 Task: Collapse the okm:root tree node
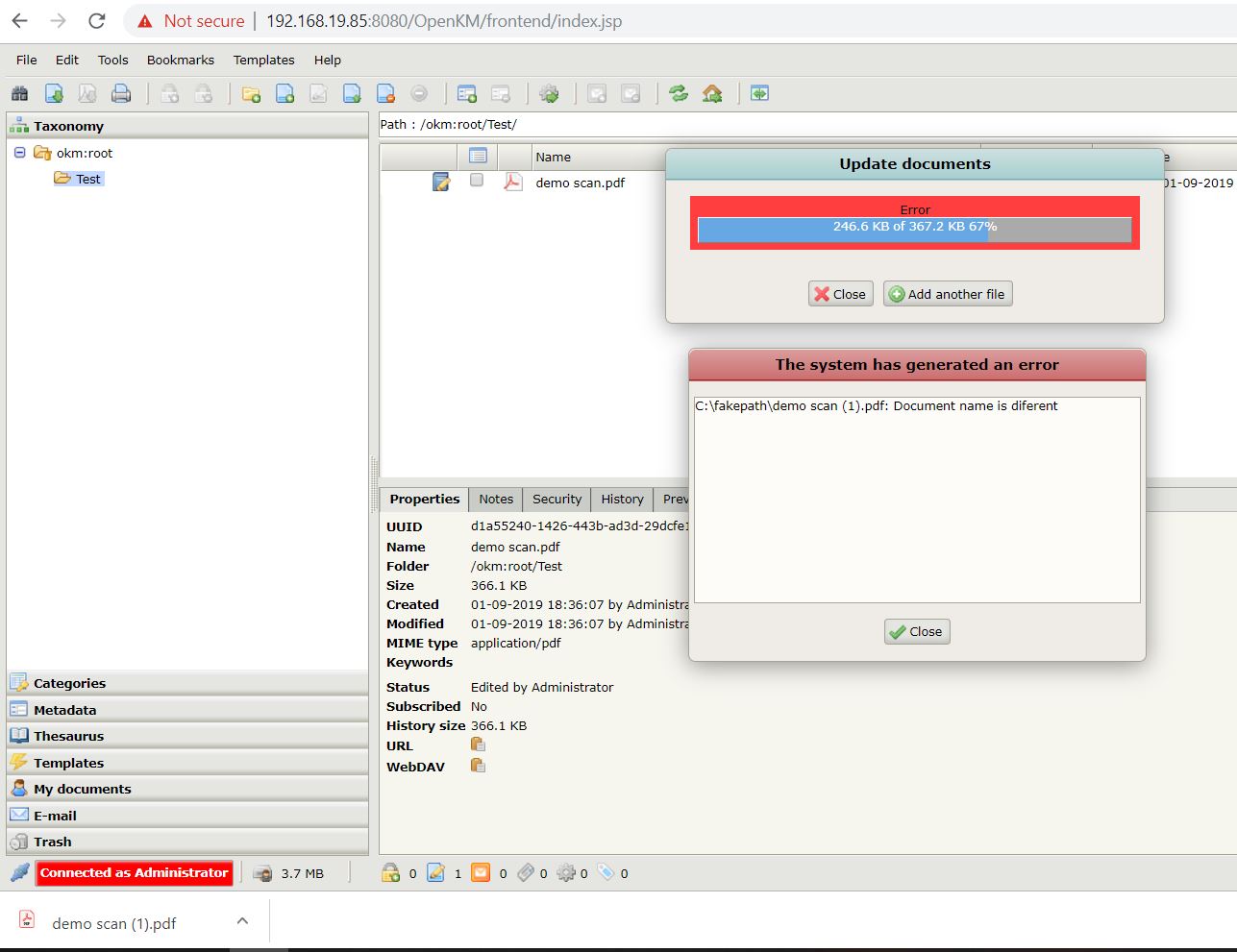coord(19,153)
